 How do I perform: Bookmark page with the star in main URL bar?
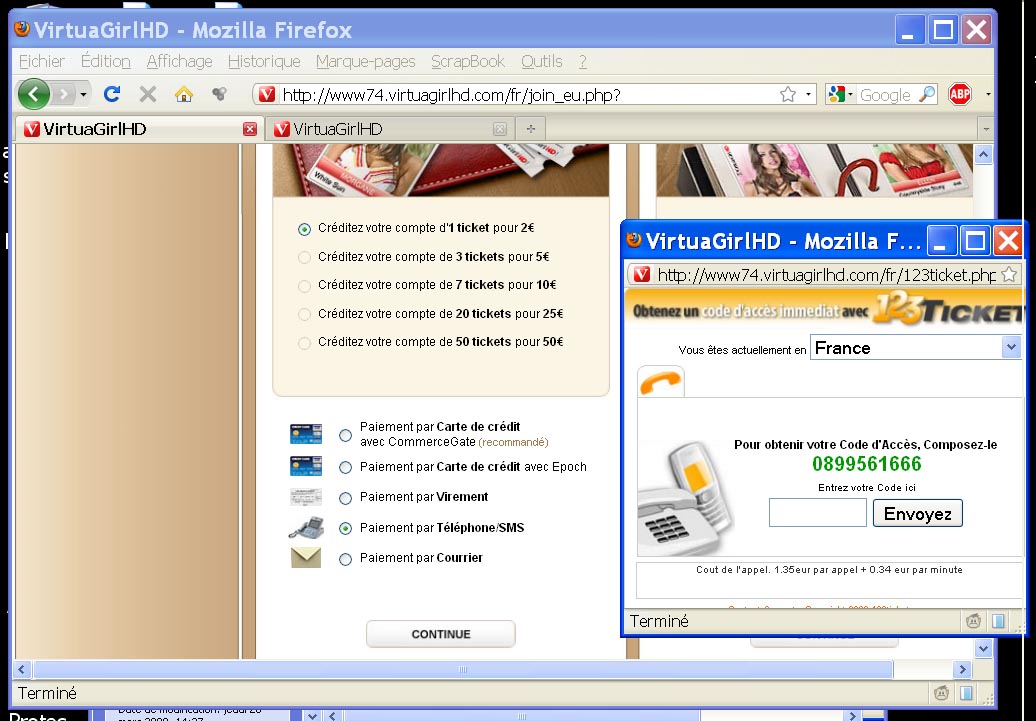[x=788, y=95]
